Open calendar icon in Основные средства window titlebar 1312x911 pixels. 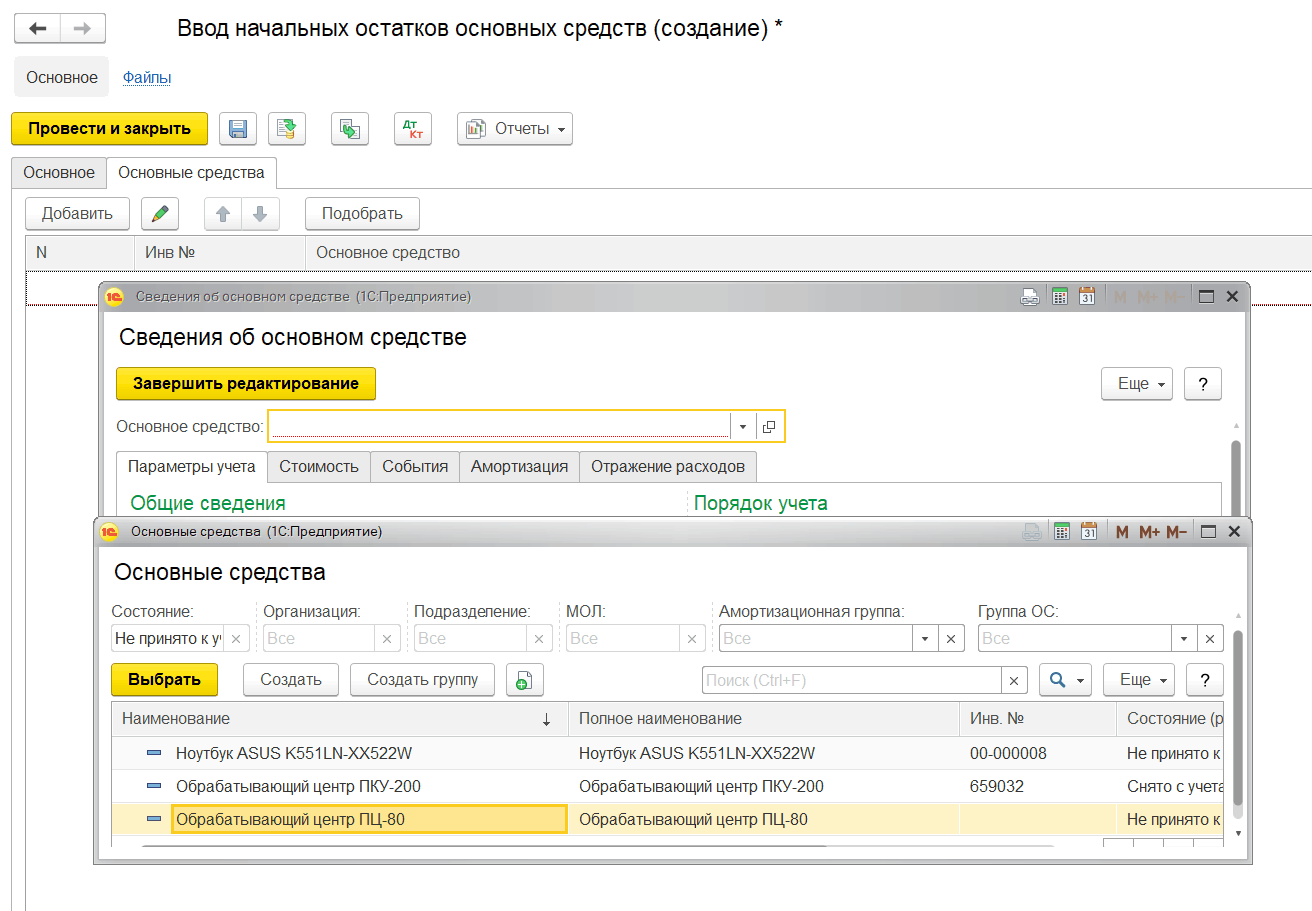1090,532
